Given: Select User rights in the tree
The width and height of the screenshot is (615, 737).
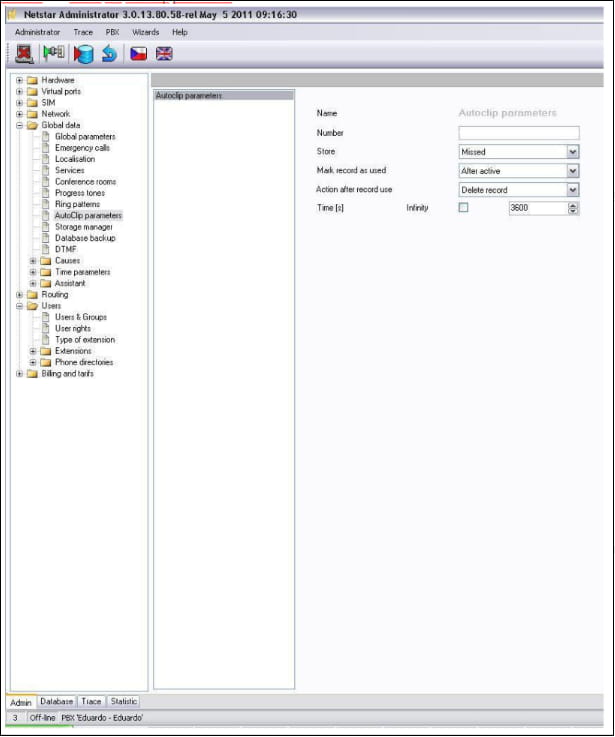Looking at the screenshot, I should tap(73, 328).
